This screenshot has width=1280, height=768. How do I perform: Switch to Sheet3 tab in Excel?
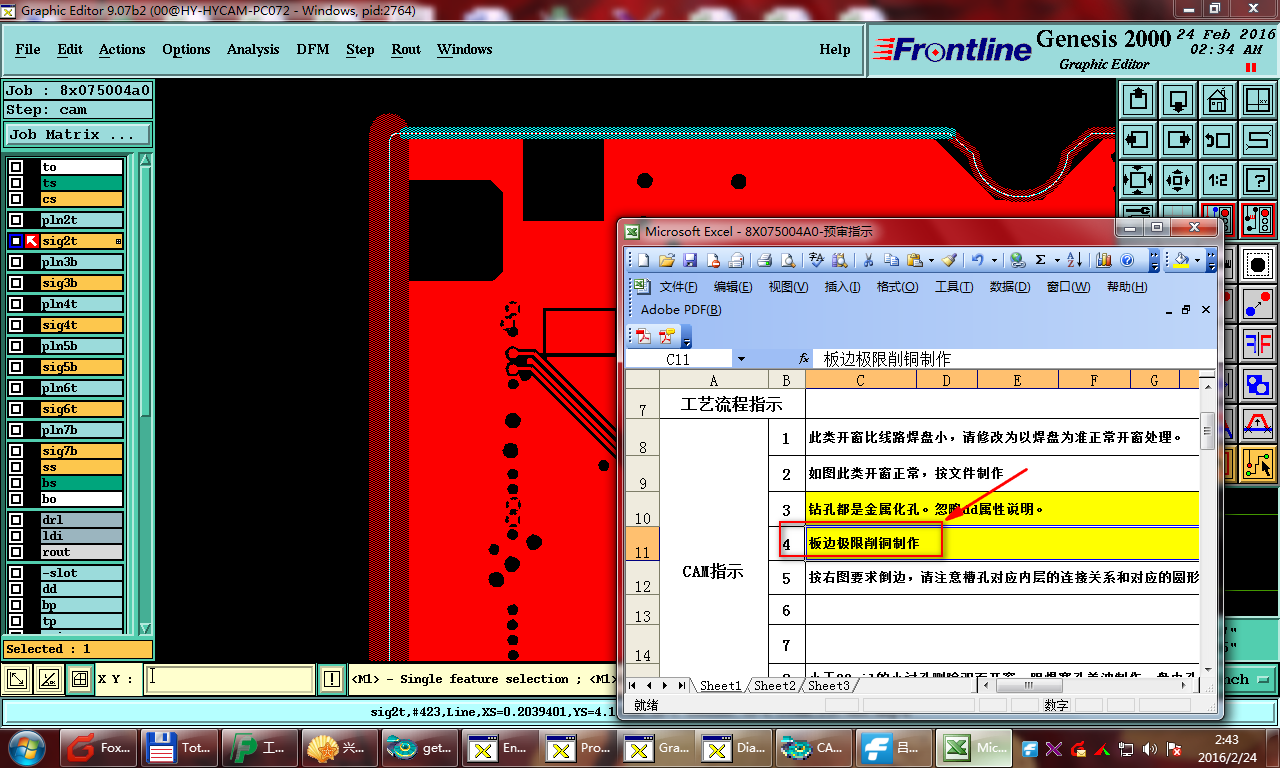pyautogui.click(x=829, y=686)
